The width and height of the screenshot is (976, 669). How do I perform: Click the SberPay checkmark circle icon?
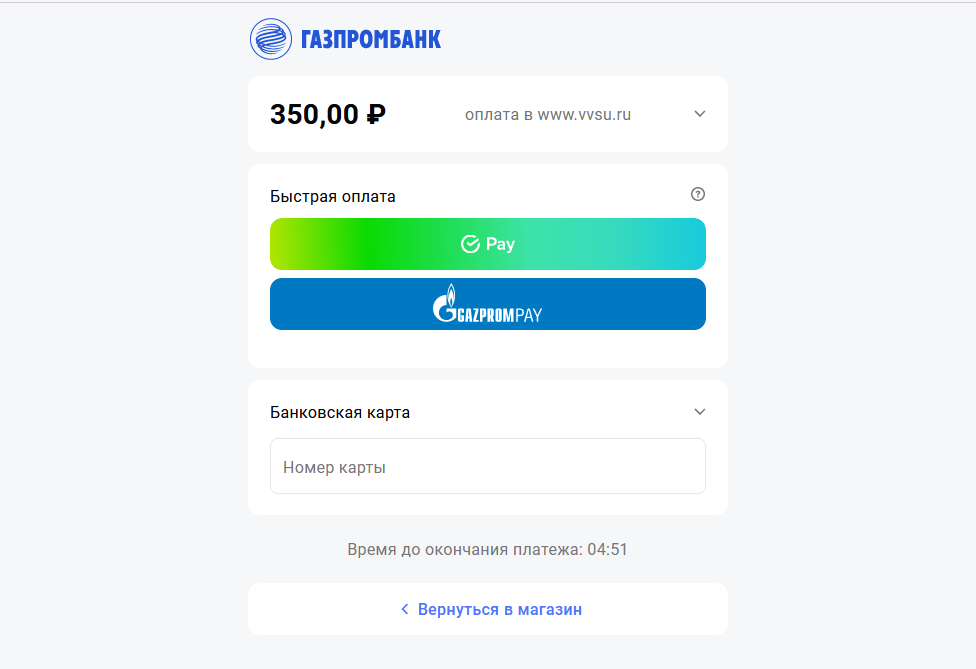tap(470, 244)
